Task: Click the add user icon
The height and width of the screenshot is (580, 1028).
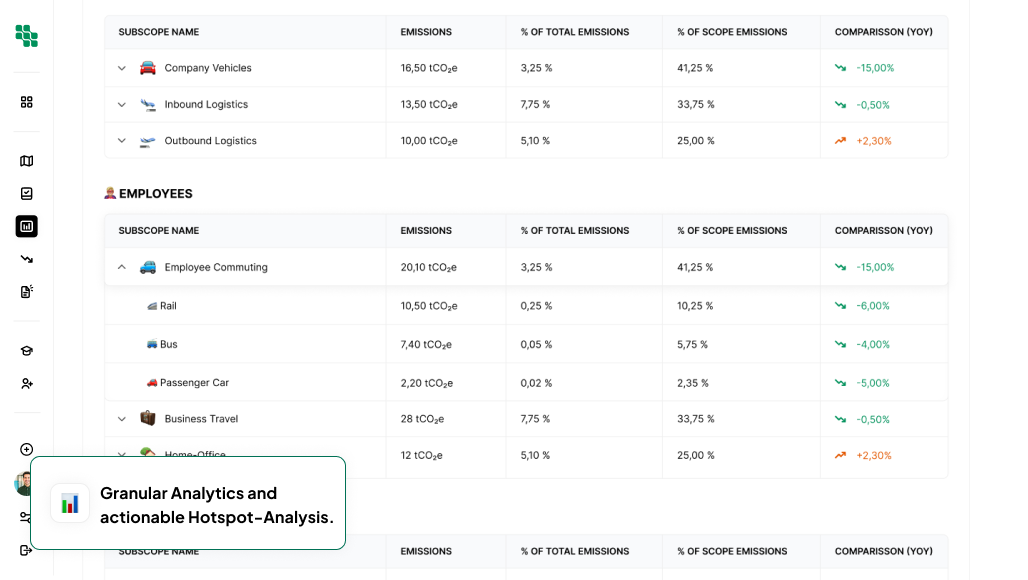Action: tap(27, 384)
